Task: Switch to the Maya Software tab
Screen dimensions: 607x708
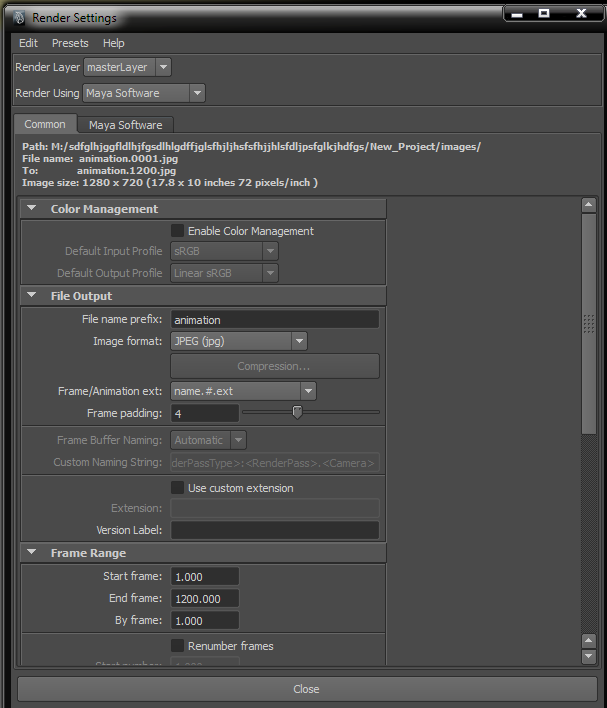Action: coord(126,125)
